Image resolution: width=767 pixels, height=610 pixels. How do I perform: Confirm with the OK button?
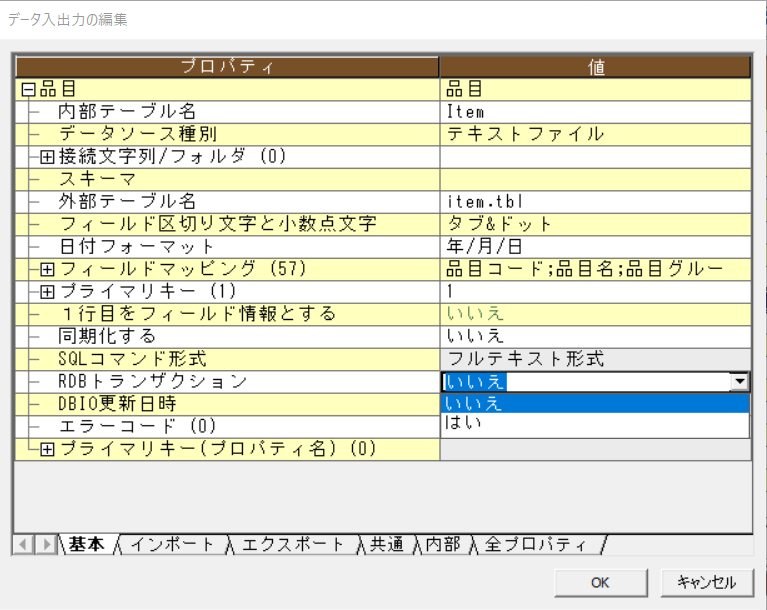[x=601, y=583]
